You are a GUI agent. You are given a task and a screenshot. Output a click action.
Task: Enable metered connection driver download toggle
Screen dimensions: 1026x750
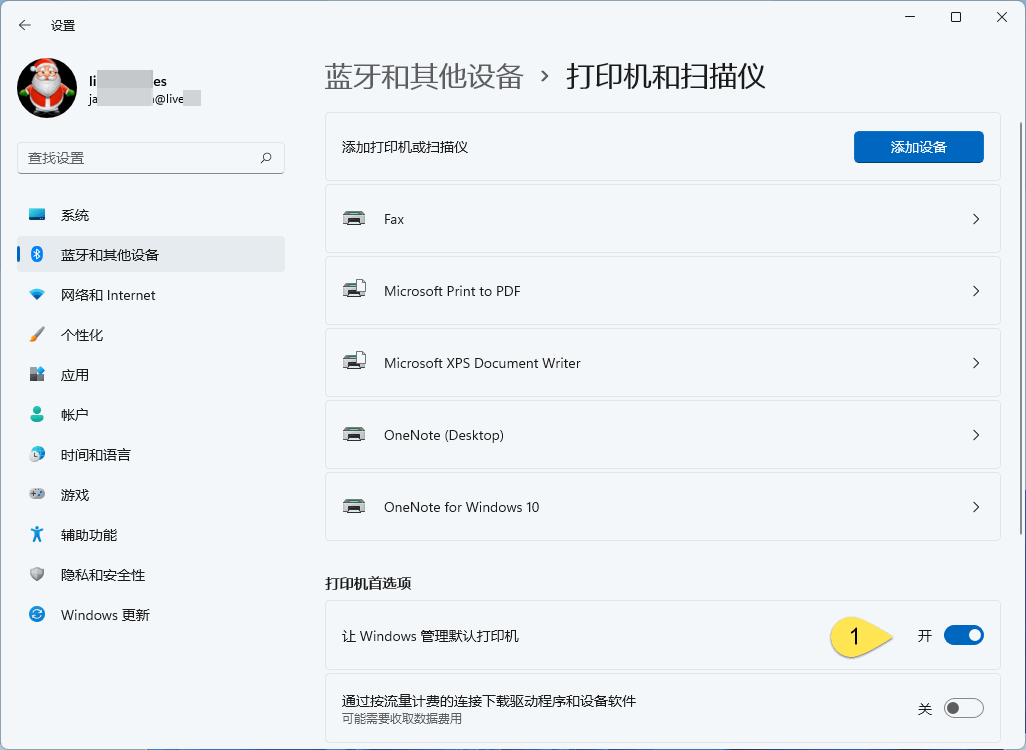coord(963,708)
